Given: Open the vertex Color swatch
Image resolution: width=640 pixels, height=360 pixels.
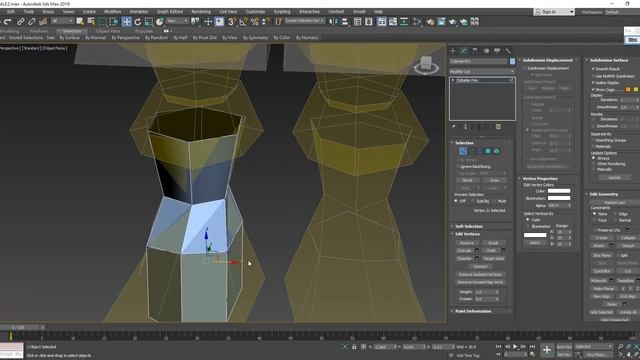Looking at the screenshot, I should tap(559, 191).
